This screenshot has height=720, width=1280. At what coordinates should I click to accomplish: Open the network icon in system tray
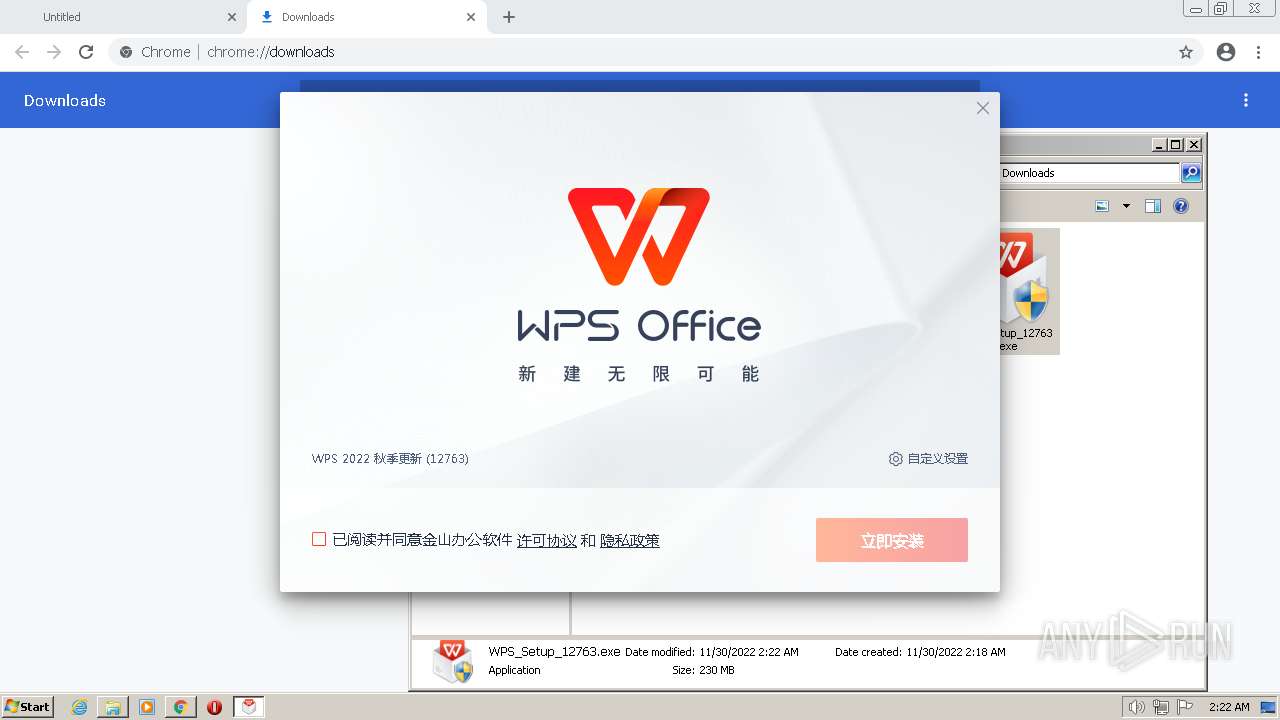coord(1160,707)
